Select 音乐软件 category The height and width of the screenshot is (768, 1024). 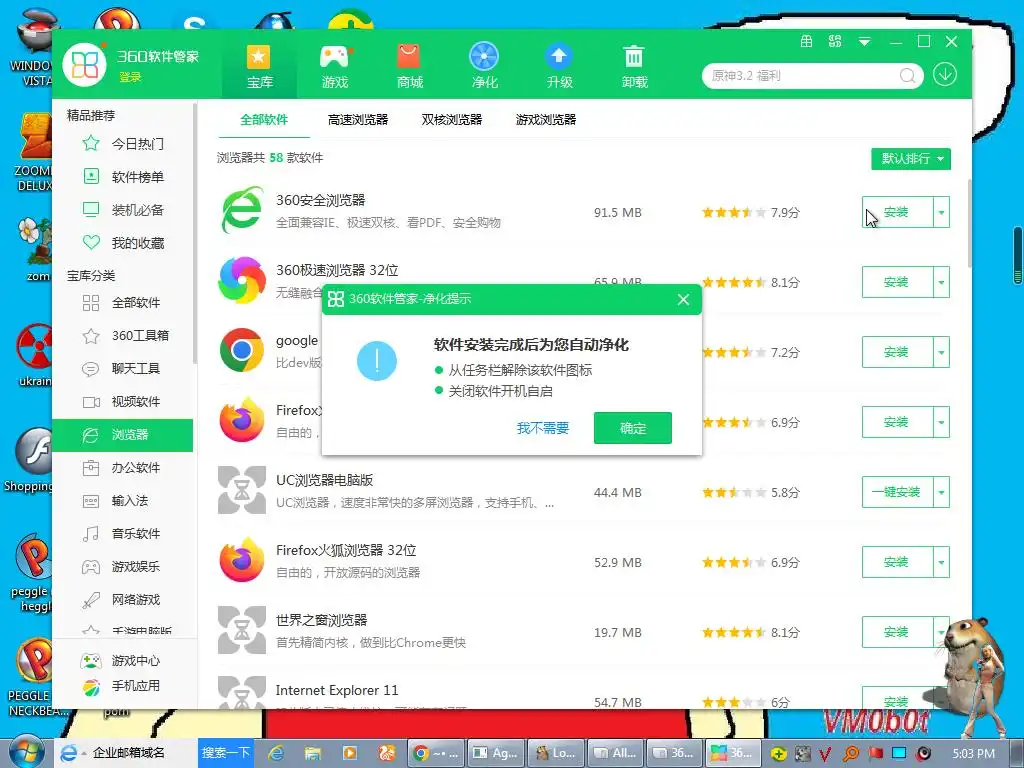point(123,534)
